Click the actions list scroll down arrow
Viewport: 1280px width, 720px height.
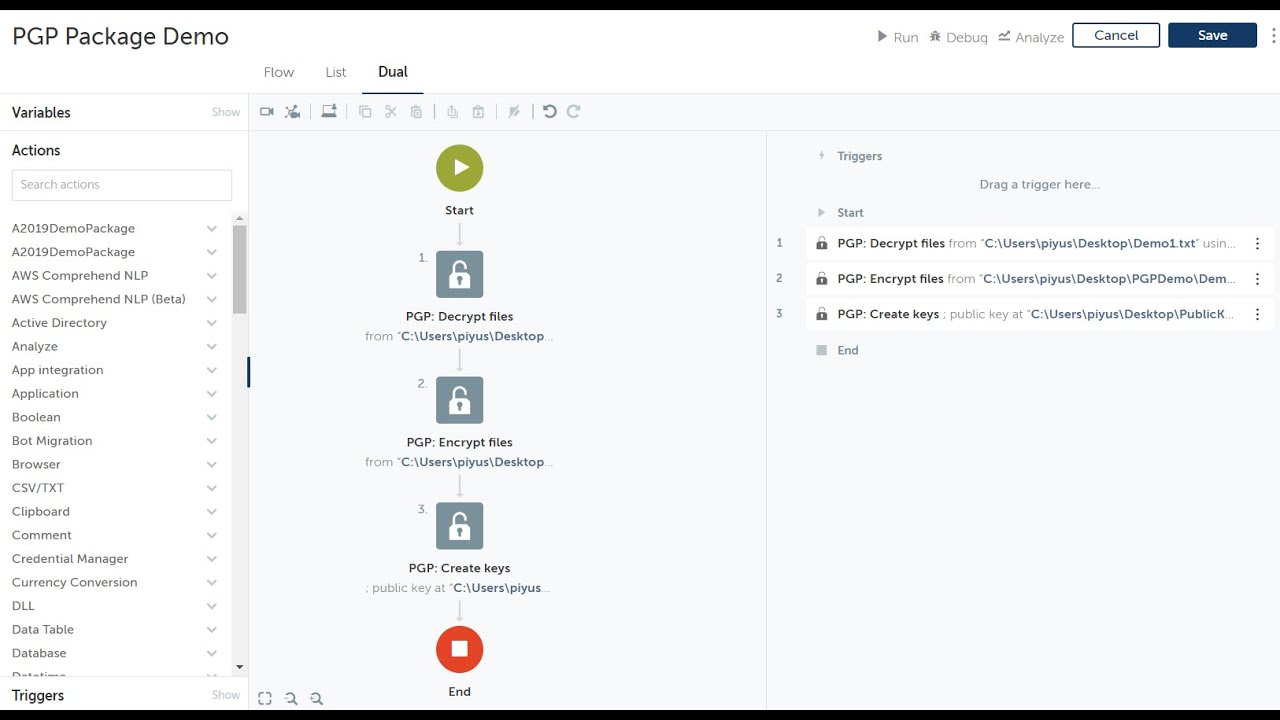239,667
